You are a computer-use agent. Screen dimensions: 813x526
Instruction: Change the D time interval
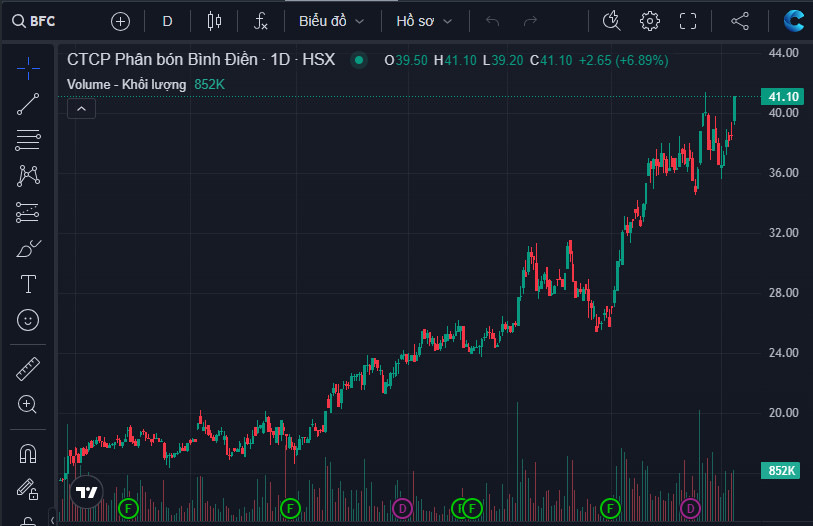(x=167, y=20)
